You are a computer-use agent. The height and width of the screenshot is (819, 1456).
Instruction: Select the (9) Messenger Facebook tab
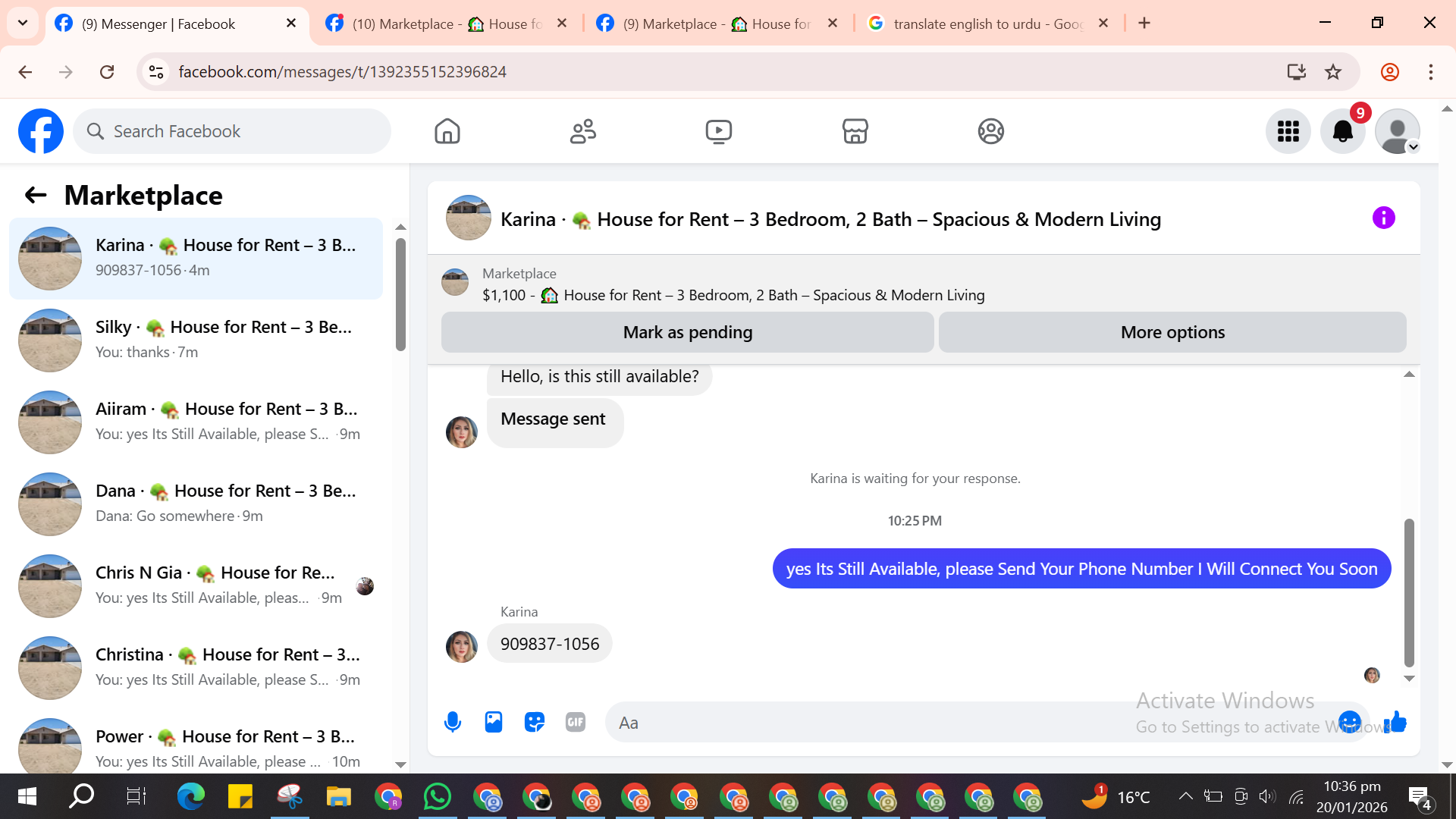click(x=177, y=24)
